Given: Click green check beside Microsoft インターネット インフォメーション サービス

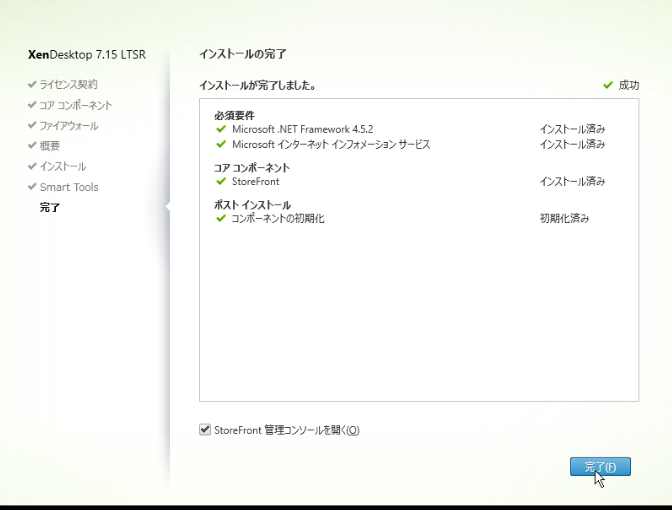Looking at the screenshot, I should coord(221,144).
